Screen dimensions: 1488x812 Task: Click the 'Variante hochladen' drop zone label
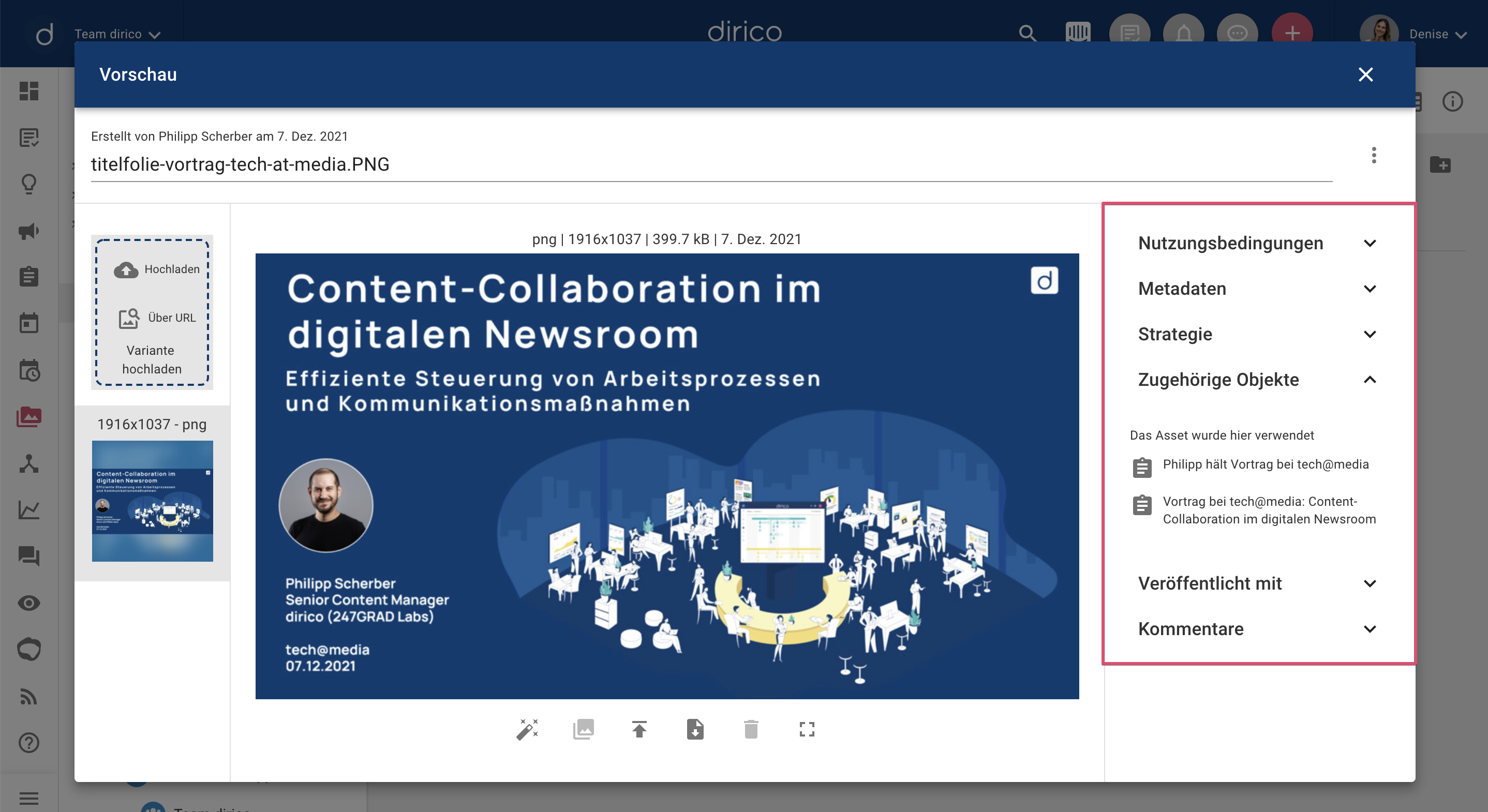tap(152, 359)
